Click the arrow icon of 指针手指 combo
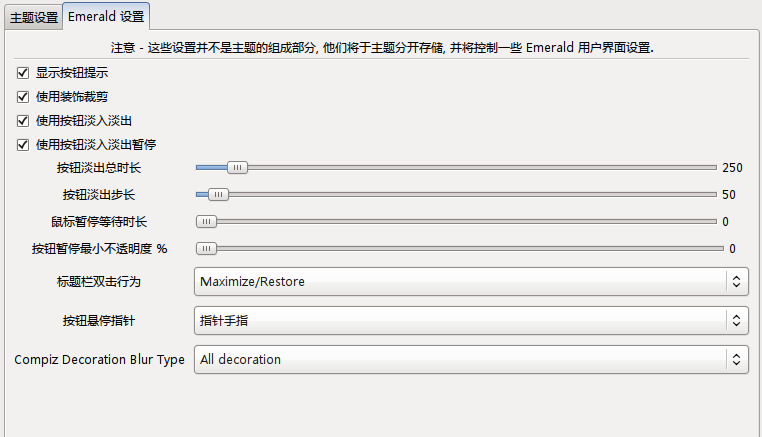Viewport: 762px width, 437px height. coord(736,320)
